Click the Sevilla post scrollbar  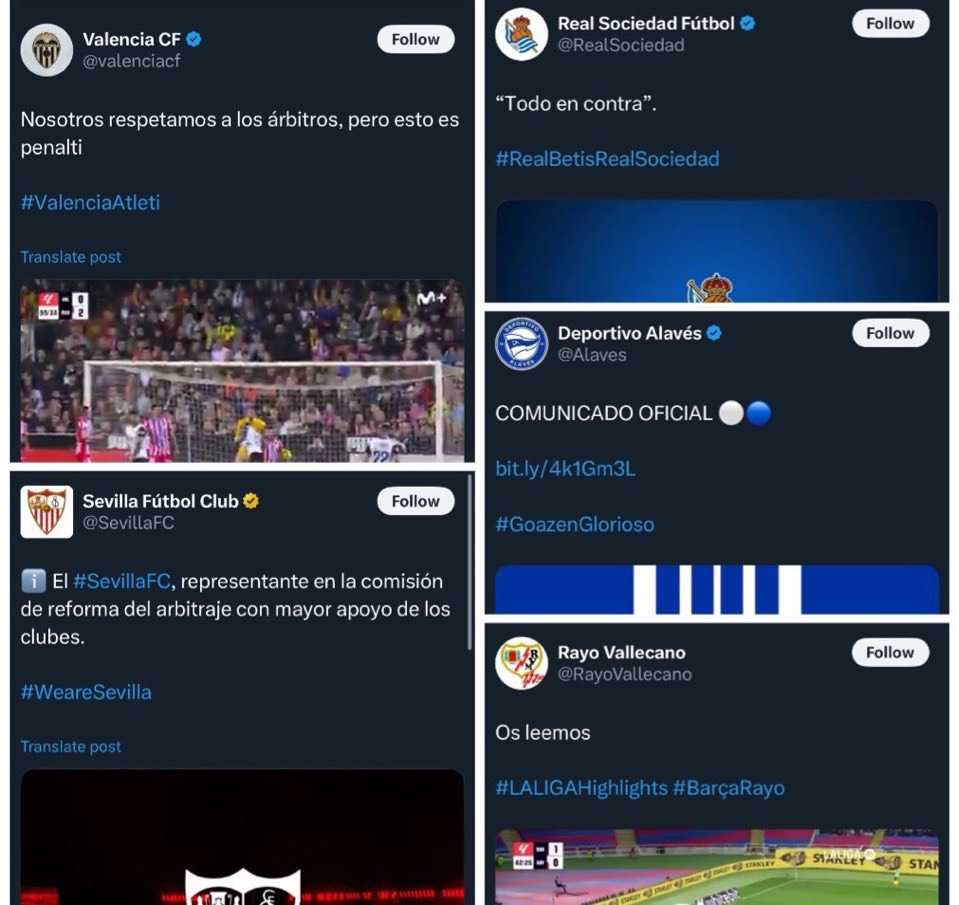(470, 563)
